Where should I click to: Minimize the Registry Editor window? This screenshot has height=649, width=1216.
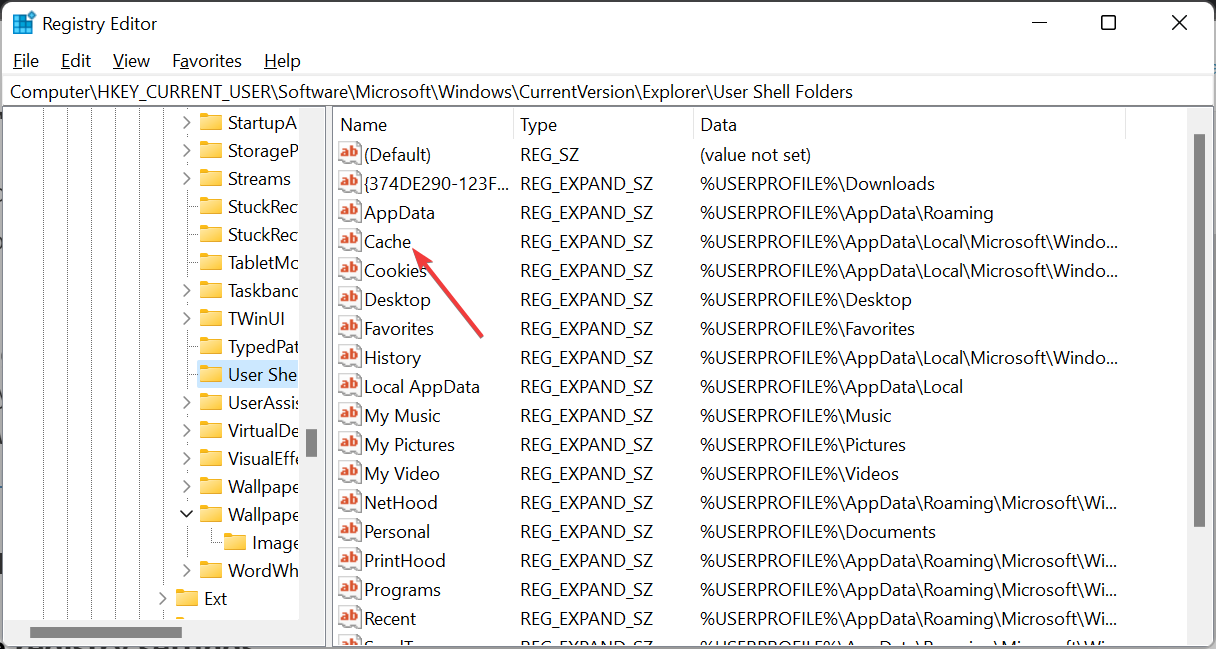point(1039,23)
